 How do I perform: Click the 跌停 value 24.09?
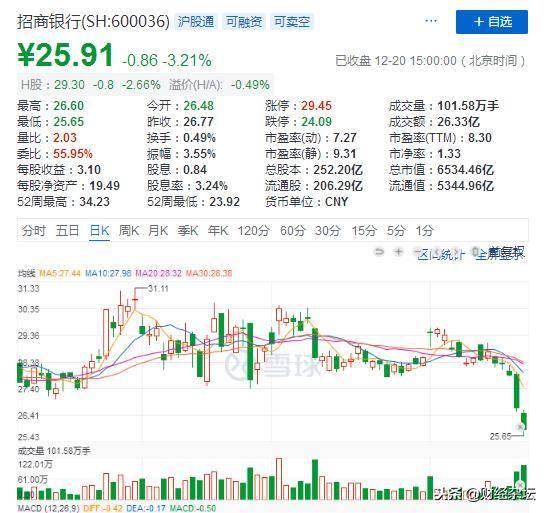click(317, 122)
